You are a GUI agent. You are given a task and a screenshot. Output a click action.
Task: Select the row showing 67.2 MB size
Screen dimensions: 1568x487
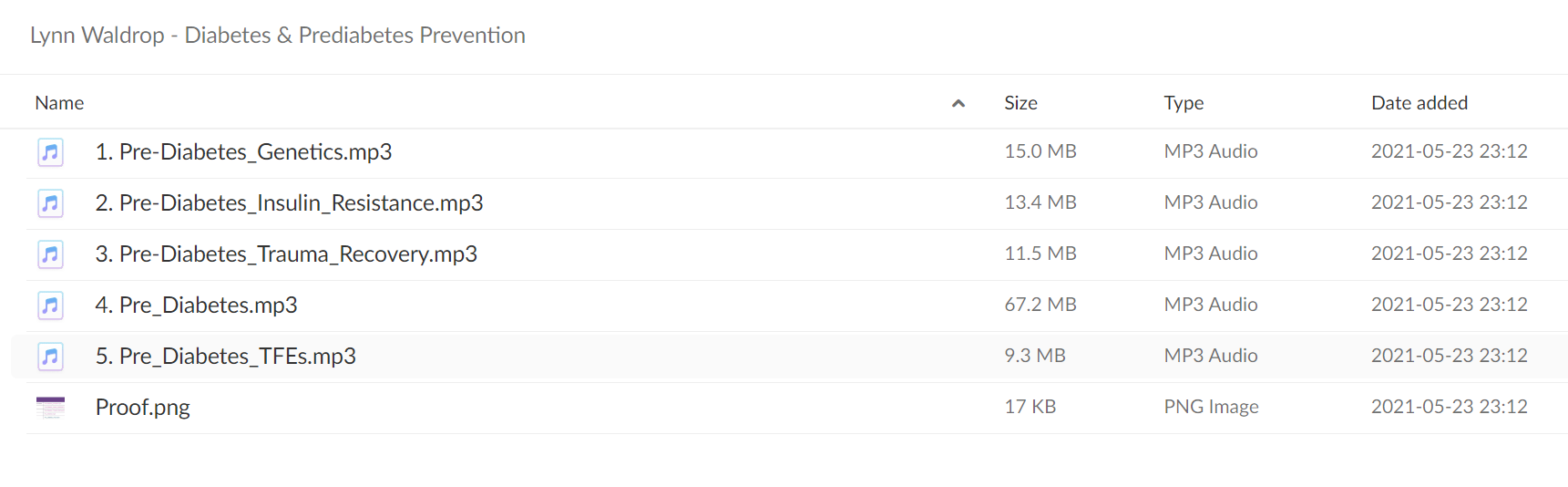[x=789, y=305]
